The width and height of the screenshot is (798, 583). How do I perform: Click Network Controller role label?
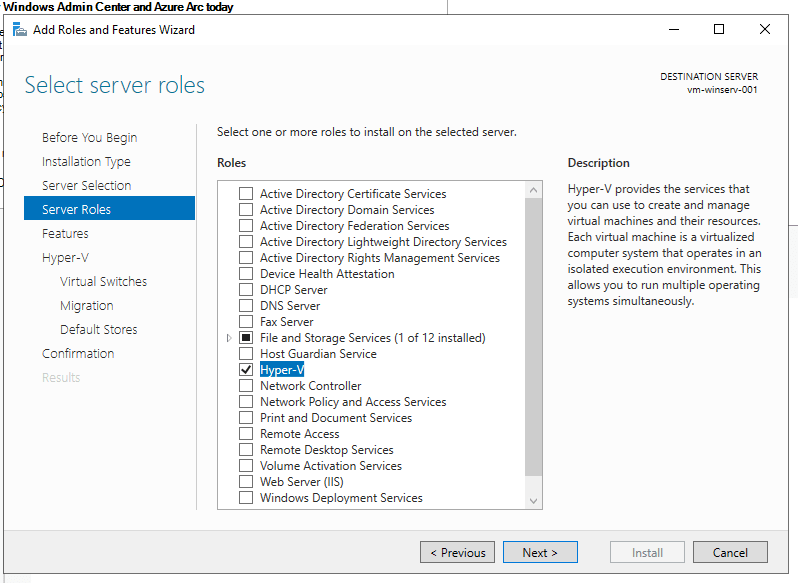310,386
